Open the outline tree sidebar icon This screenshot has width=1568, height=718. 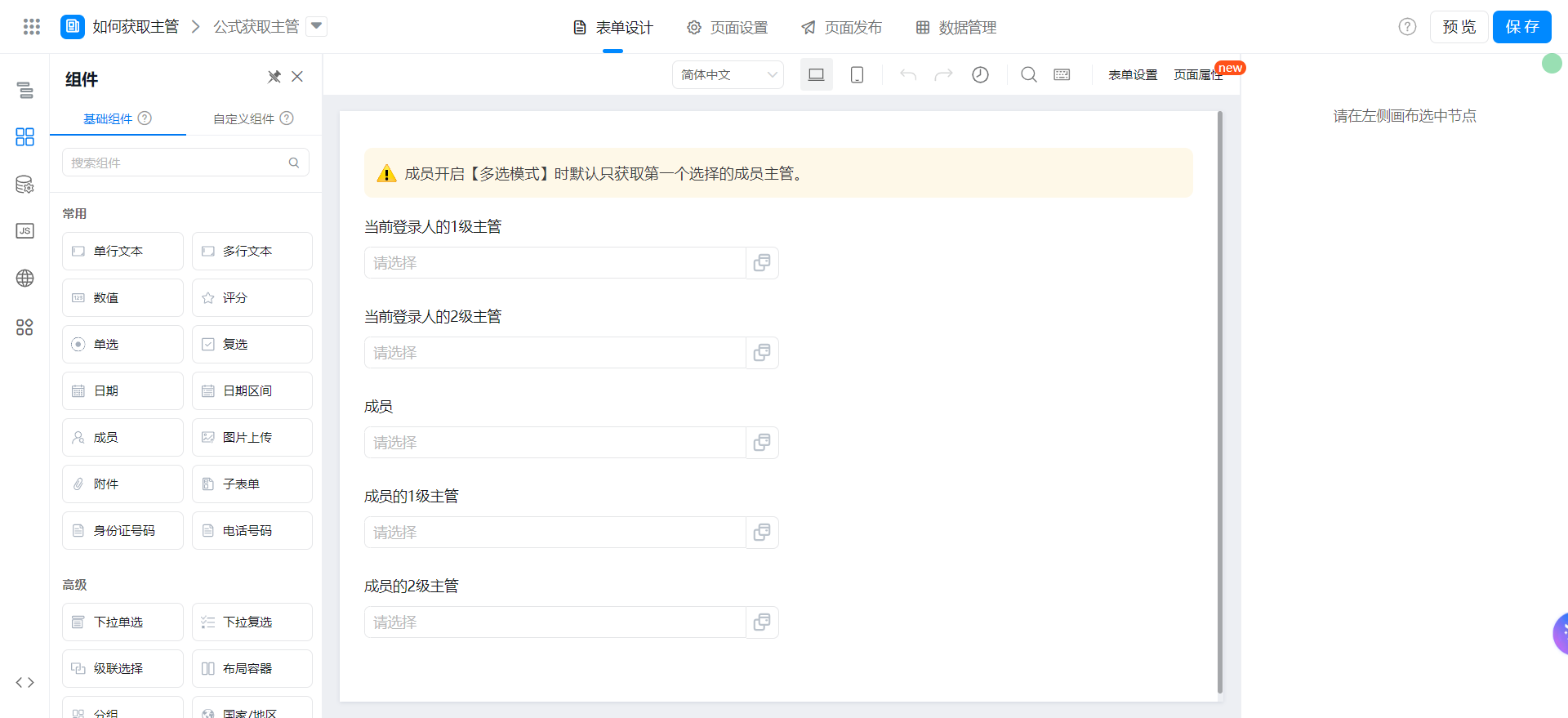pos(25,90)
